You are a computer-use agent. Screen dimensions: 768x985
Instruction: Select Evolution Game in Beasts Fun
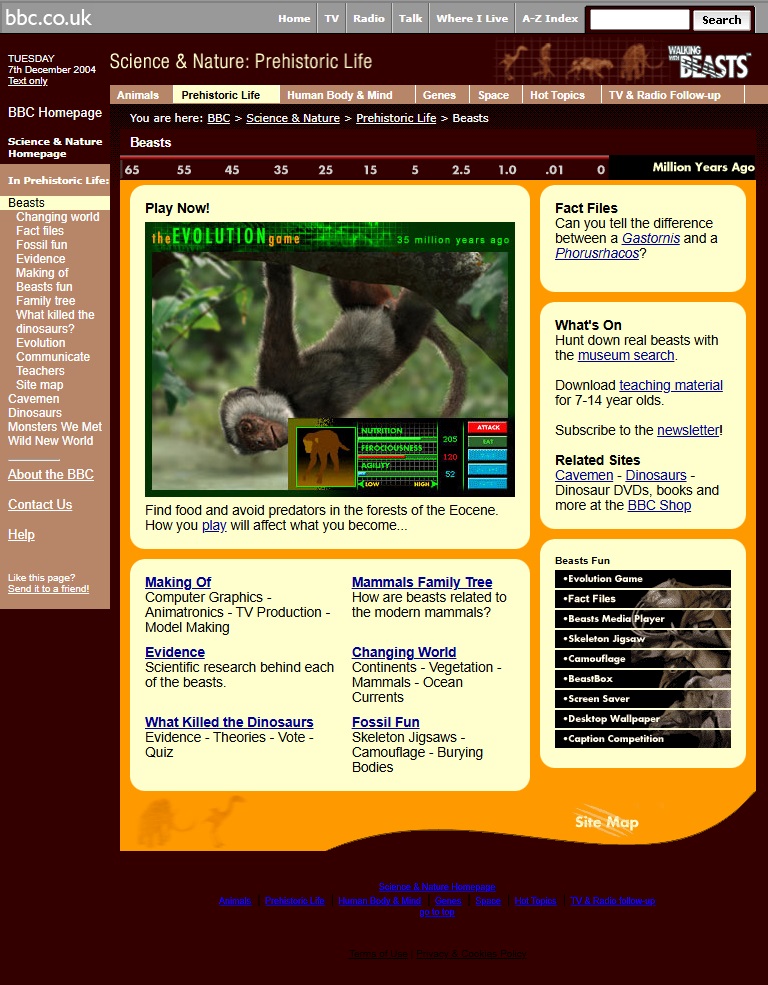coord(642,579)
